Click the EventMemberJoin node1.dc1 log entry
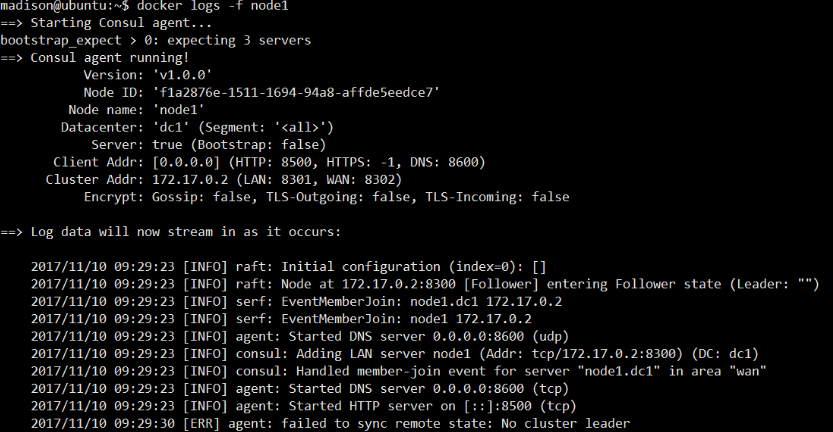Viewport: 833px width, 432px height. 296,302
